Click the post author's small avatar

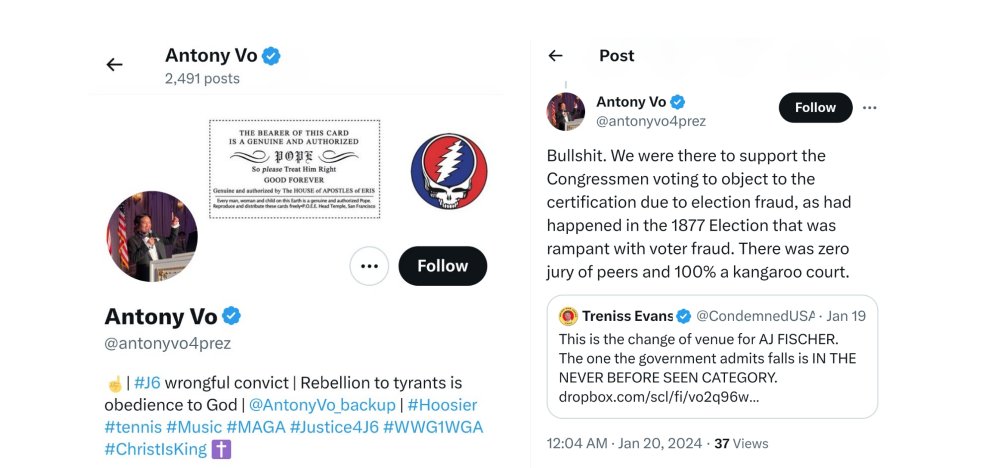566,111
